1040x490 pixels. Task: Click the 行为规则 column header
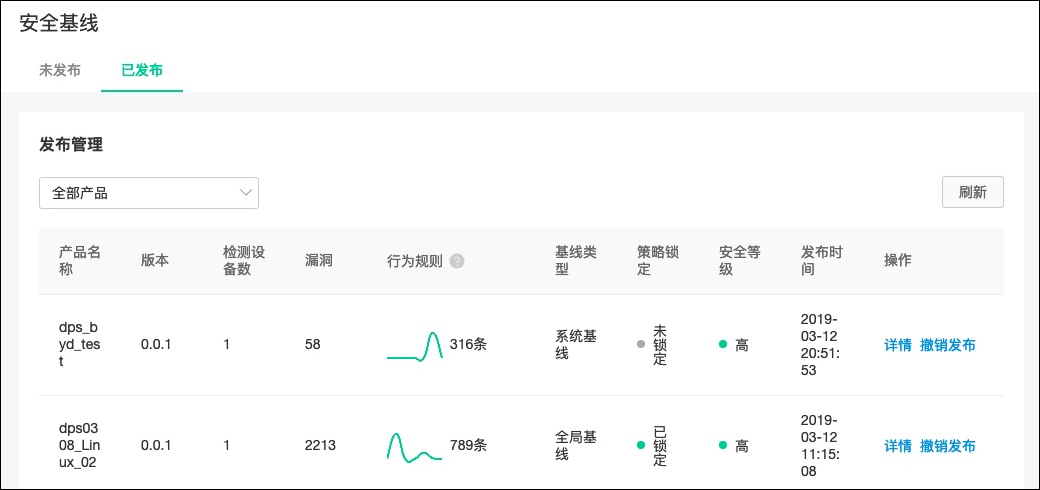tap(415, 261)
